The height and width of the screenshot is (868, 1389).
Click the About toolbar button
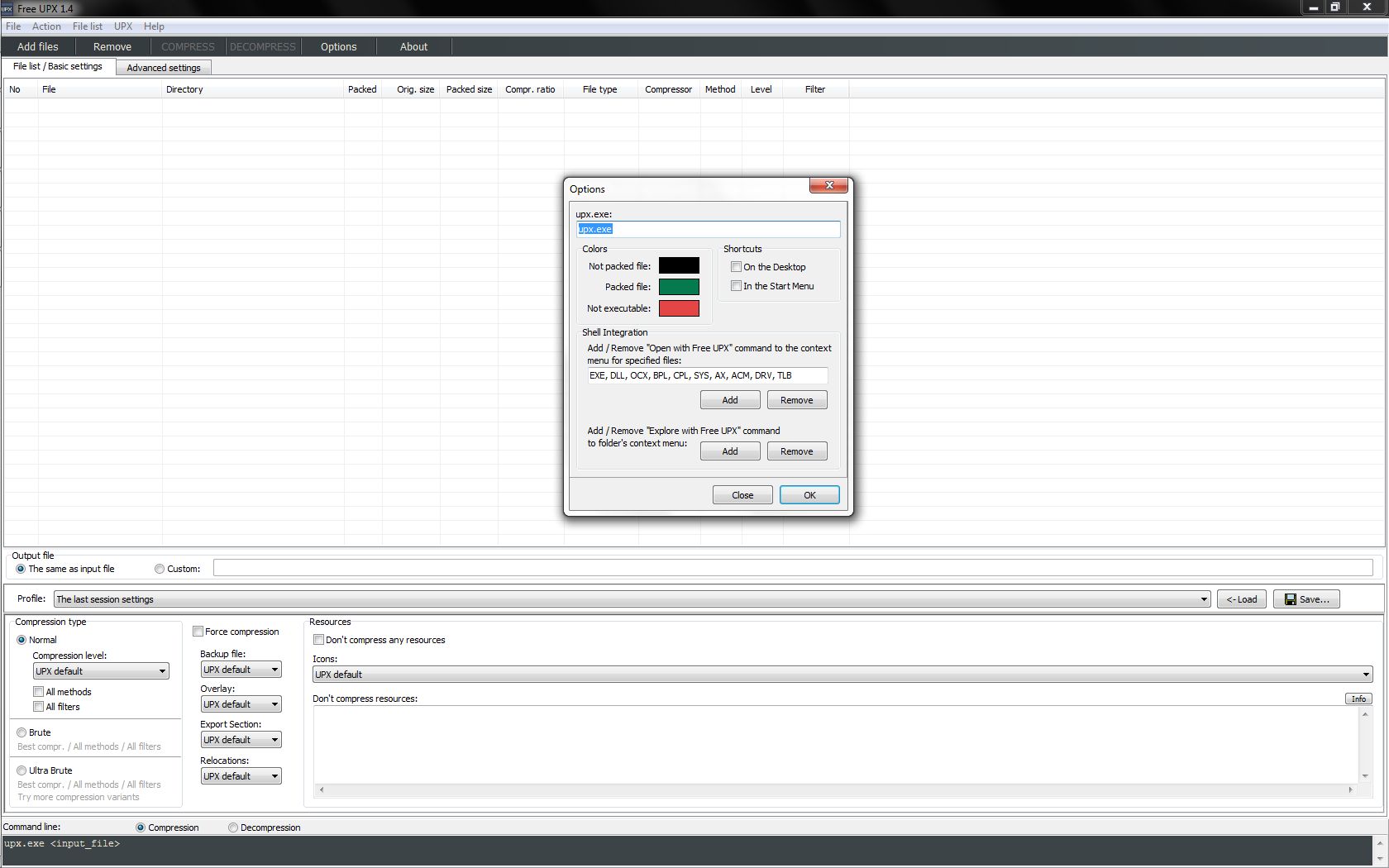tap(414, 47)
